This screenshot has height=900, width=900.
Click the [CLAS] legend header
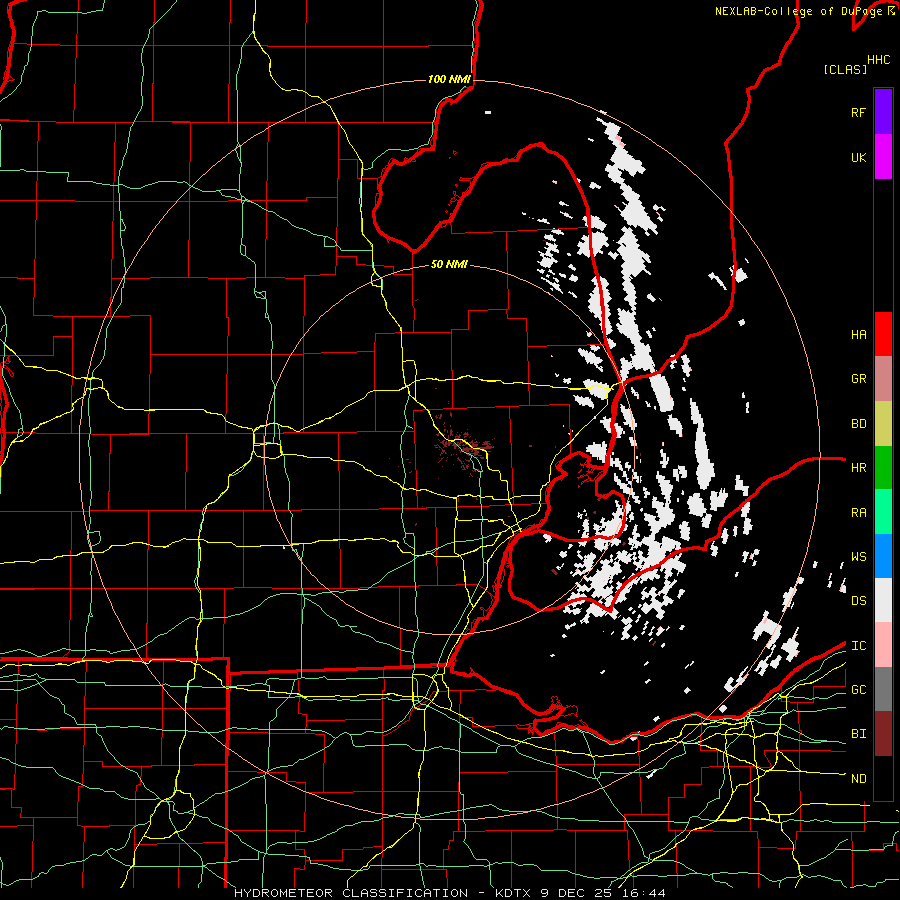click(845, 69)
